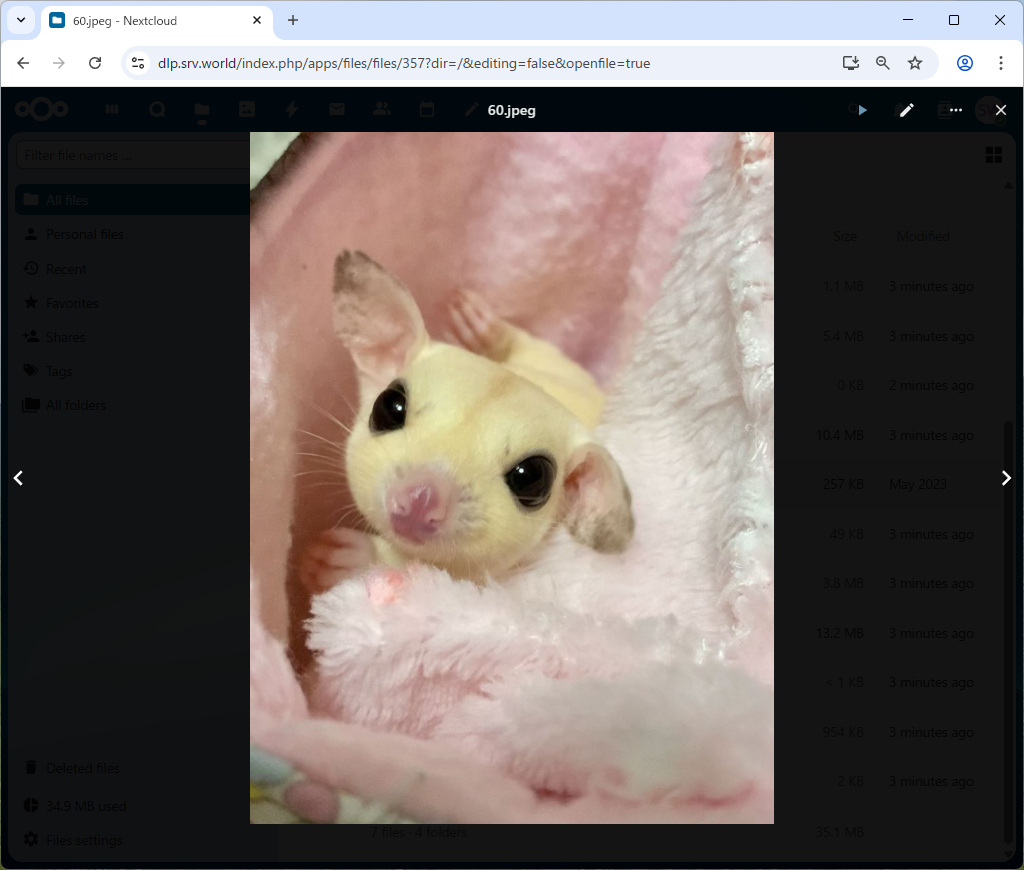Image resolution: width=1024 pixels, height=870 pixels.
Task: Open the Chrome profile button
Action: click(965, 63)
